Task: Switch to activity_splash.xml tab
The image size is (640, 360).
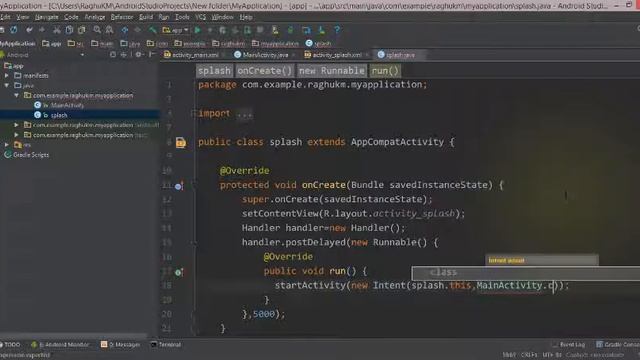Action: 333,55
